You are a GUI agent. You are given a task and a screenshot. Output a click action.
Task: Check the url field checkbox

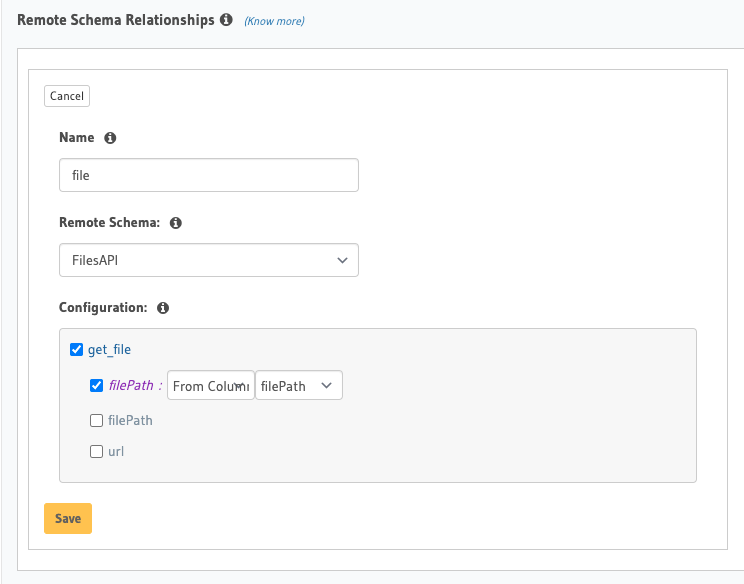(97, 452)
